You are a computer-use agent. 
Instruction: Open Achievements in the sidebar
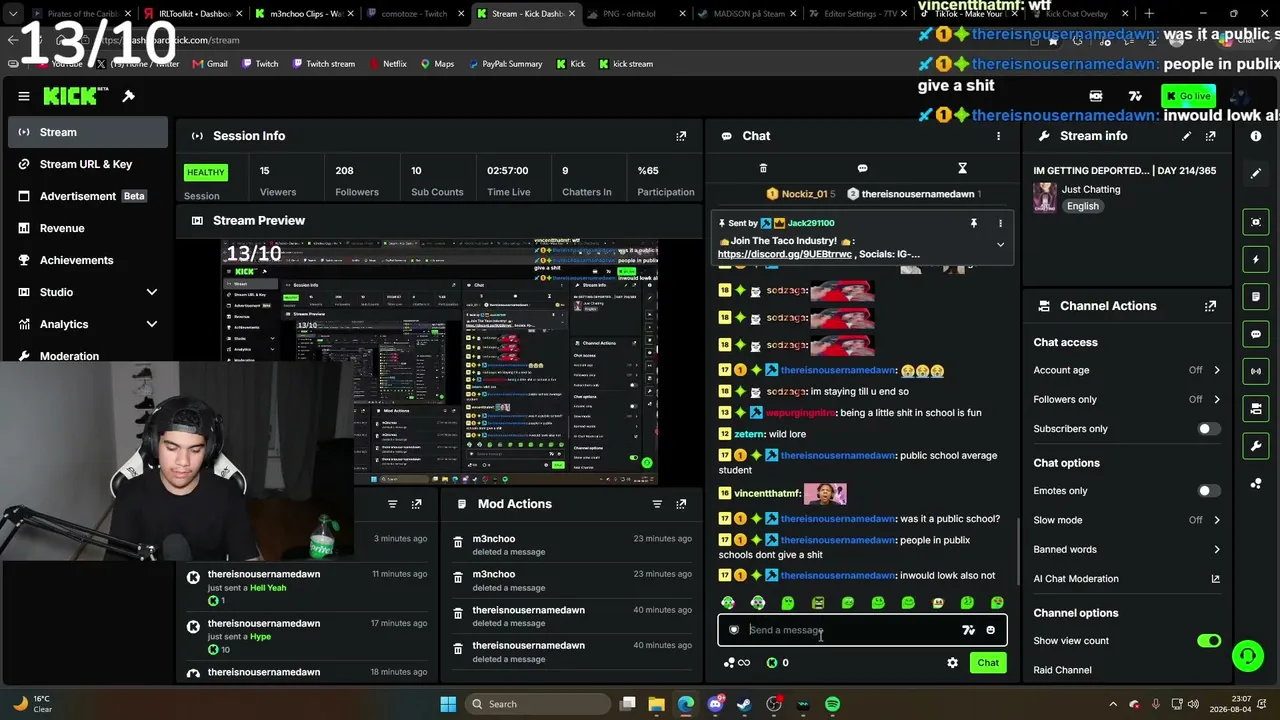(x=88, y=260)
